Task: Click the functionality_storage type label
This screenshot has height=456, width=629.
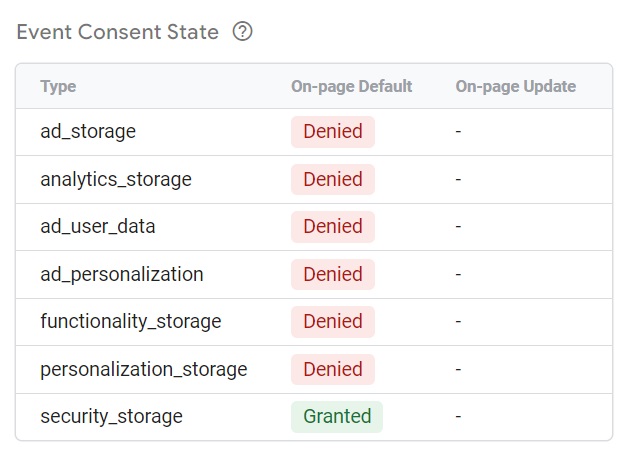Action: pyautogui.click(x=131, y=322)
